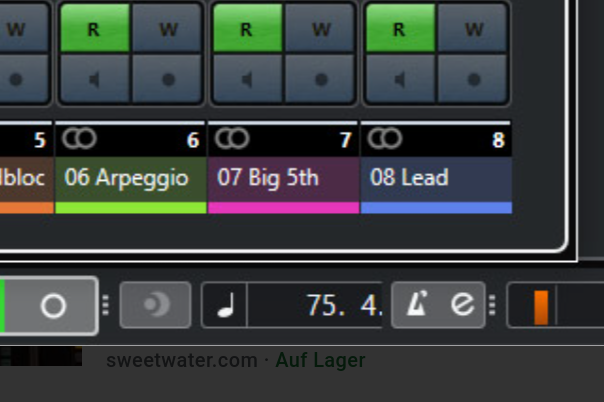This screenshot has width=604, height=402.
Task: Enable Write automation on 07 Big 5th
Action: pyautogui.click(x=320, y=28)
